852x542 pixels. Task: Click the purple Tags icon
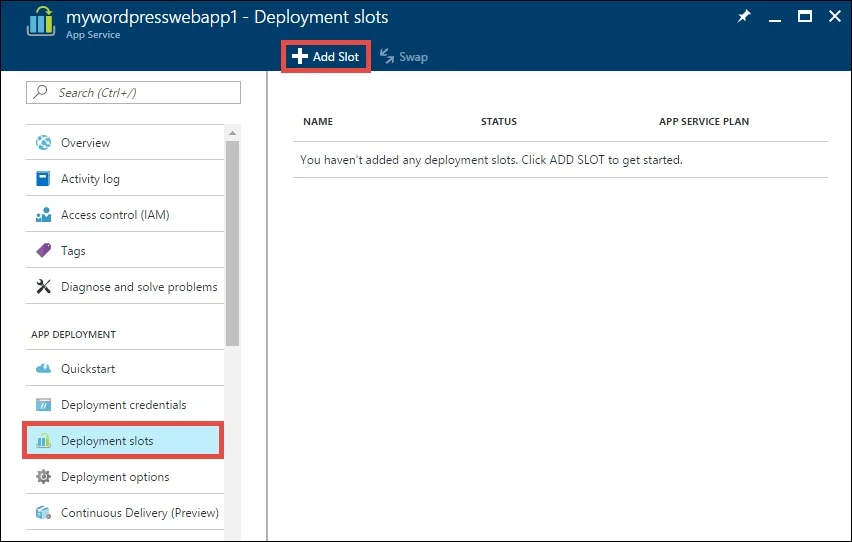point(43,250)
